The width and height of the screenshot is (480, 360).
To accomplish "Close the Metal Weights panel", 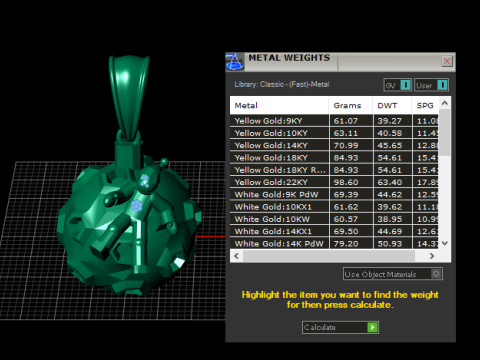I will (x=447, y=61).
